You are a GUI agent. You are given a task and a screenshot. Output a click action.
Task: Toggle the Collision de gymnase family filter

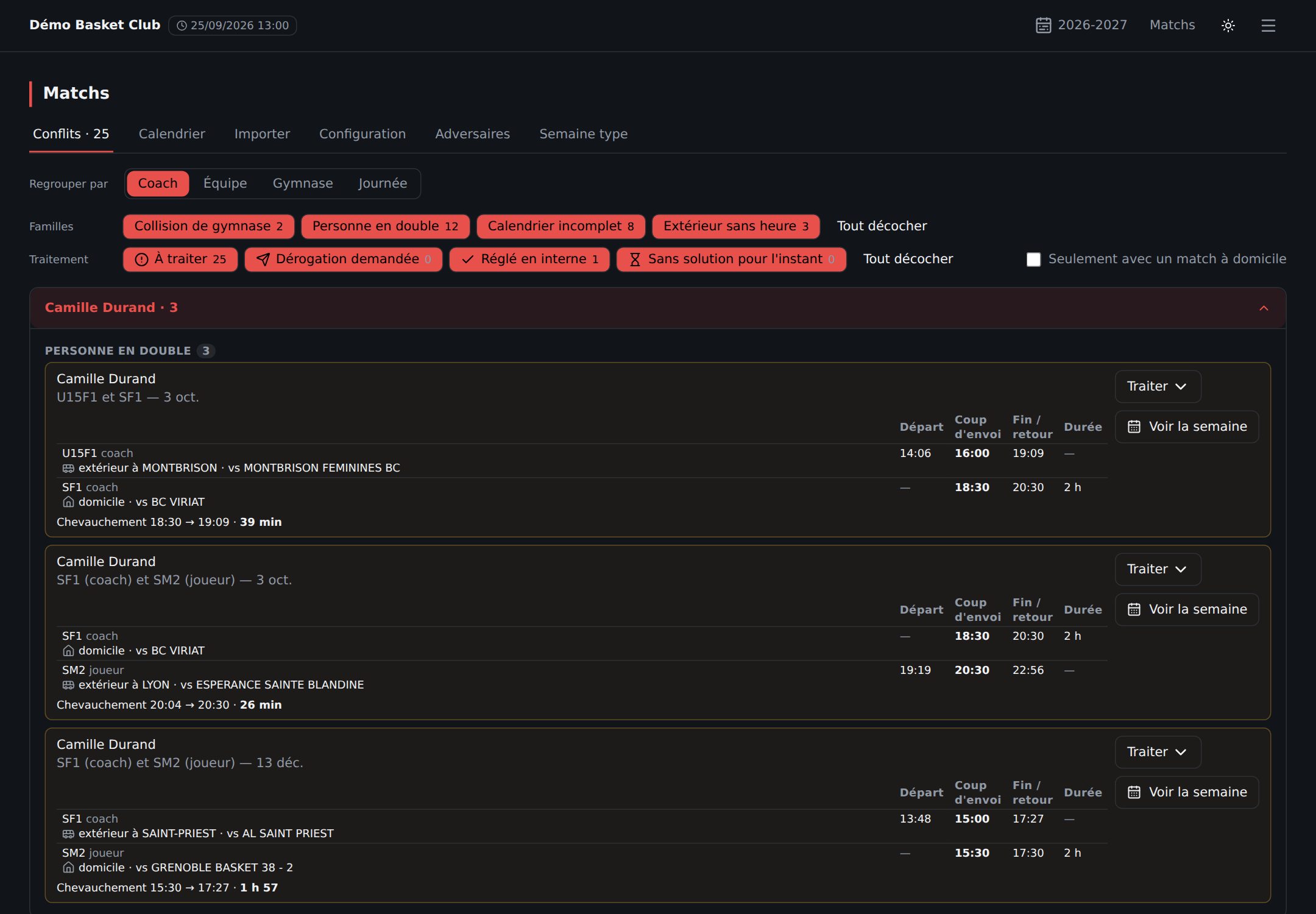click(x=208, y=227)
